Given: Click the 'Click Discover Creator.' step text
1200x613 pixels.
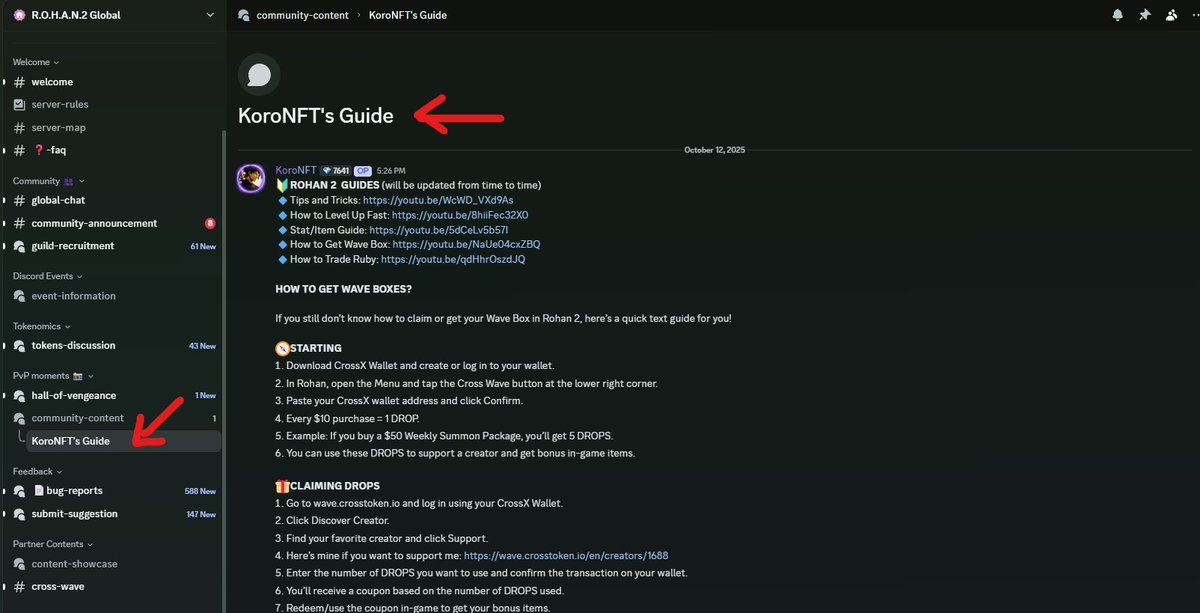Looking at the screenshot, I should 332,520.
